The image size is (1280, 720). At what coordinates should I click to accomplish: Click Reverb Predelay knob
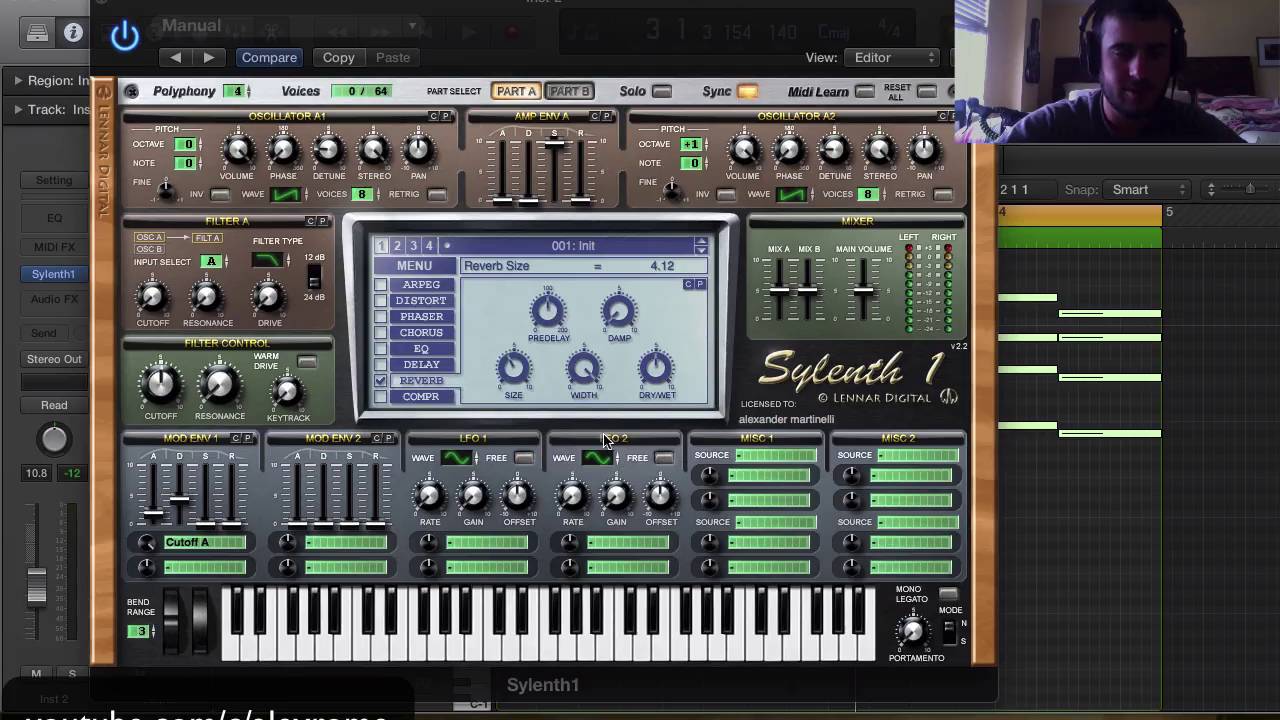548,312
